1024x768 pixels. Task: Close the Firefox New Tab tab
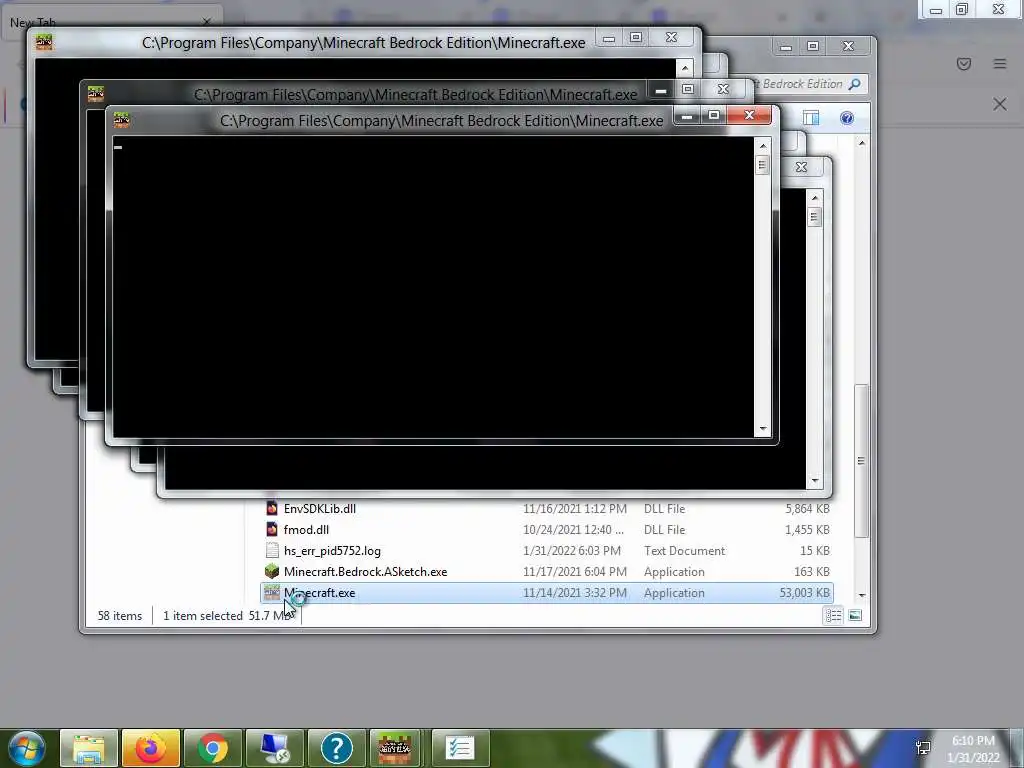[x=207, y=22]
